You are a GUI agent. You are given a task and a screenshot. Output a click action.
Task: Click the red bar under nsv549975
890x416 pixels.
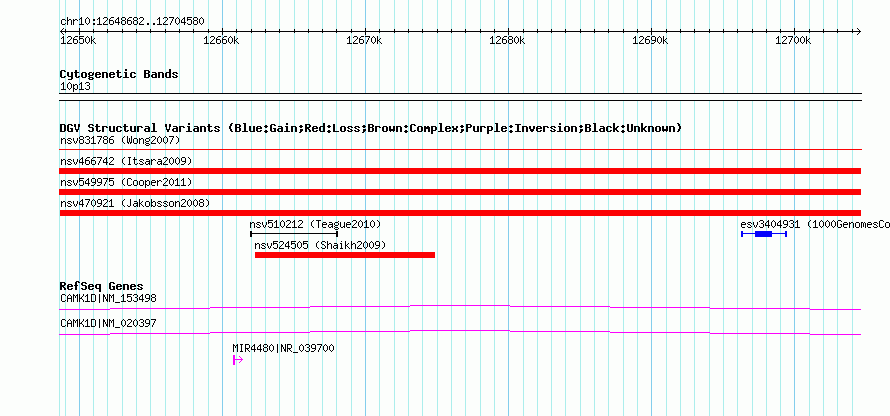460,192
